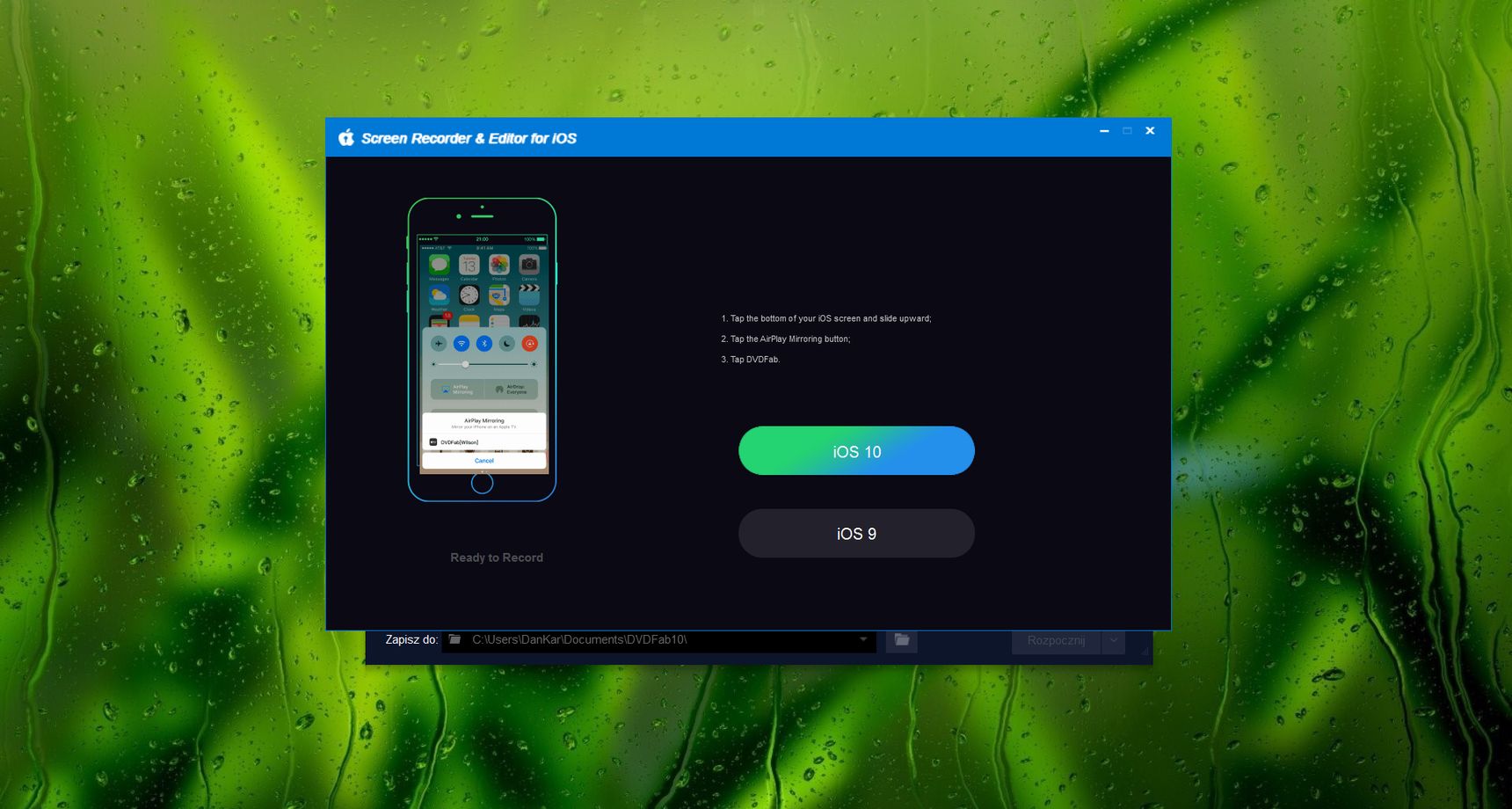The width and height of the screenshot is (1512, 809).
Task: Click the Rozpocznij button
Action: coord(1056,640)
